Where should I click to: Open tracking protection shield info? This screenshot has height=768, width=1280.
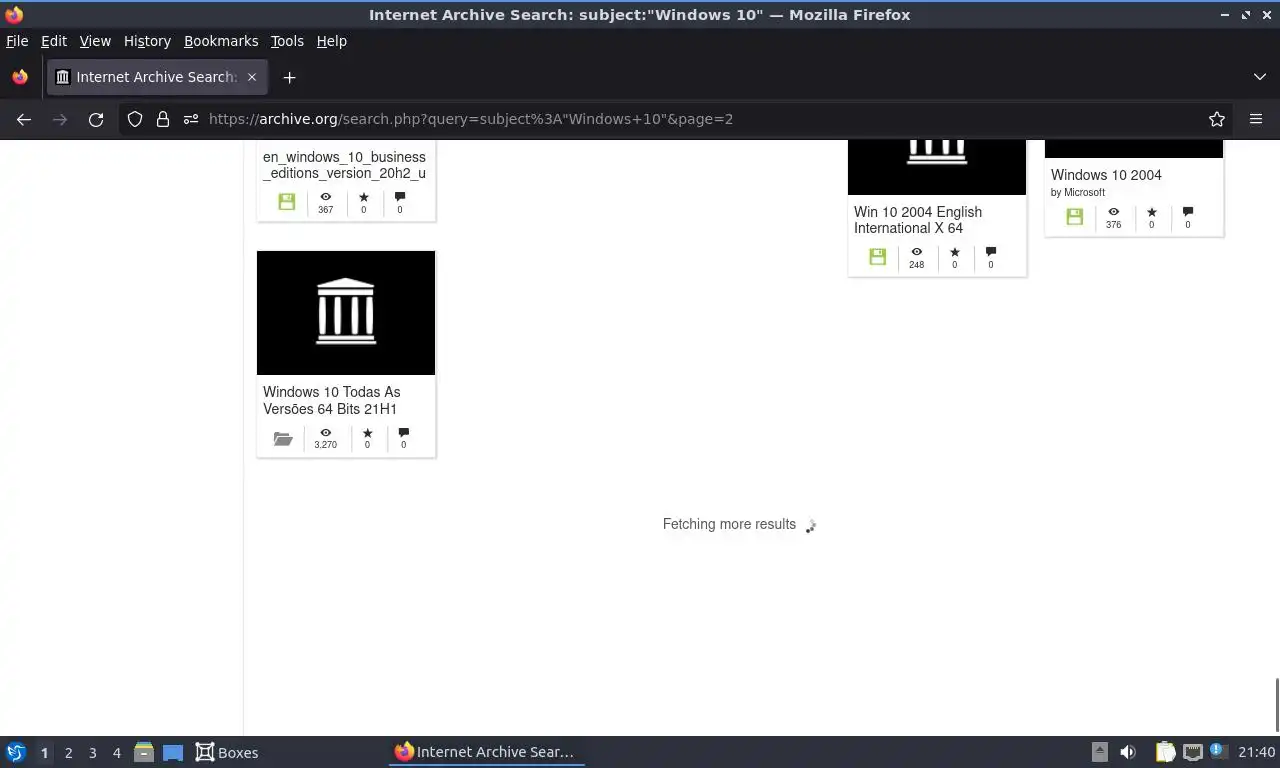pos(135,119)
